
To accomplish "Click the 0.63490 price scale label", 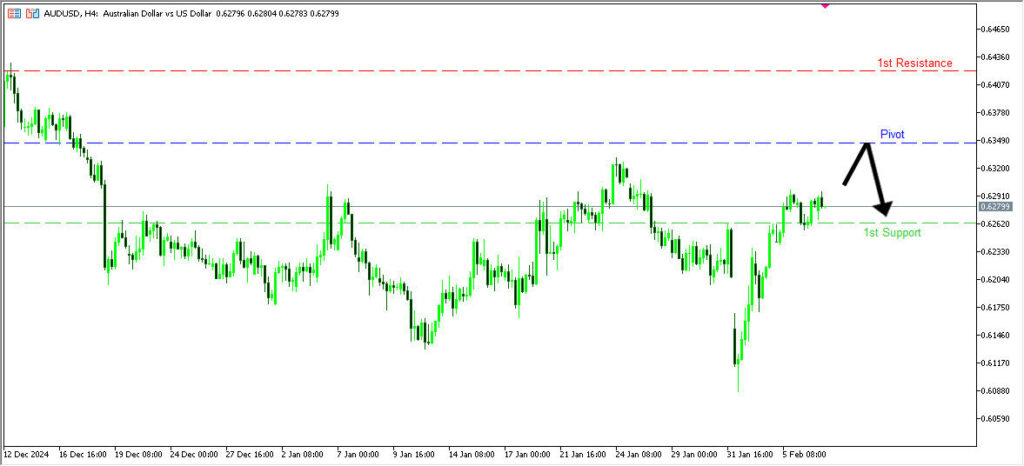I will coord(997,141).
